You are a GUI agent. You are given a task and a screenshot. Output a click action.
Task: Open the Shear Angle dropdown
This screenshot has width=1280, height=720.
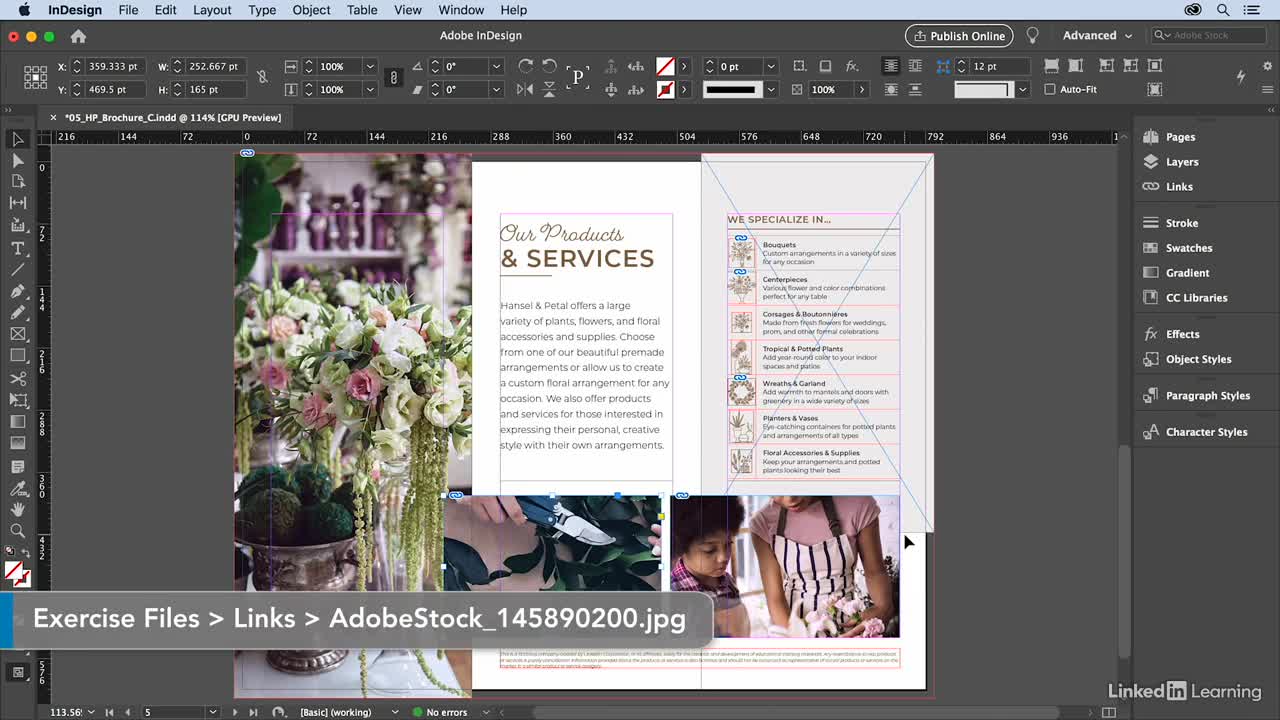pyautogui.click(x=495, y=89)
